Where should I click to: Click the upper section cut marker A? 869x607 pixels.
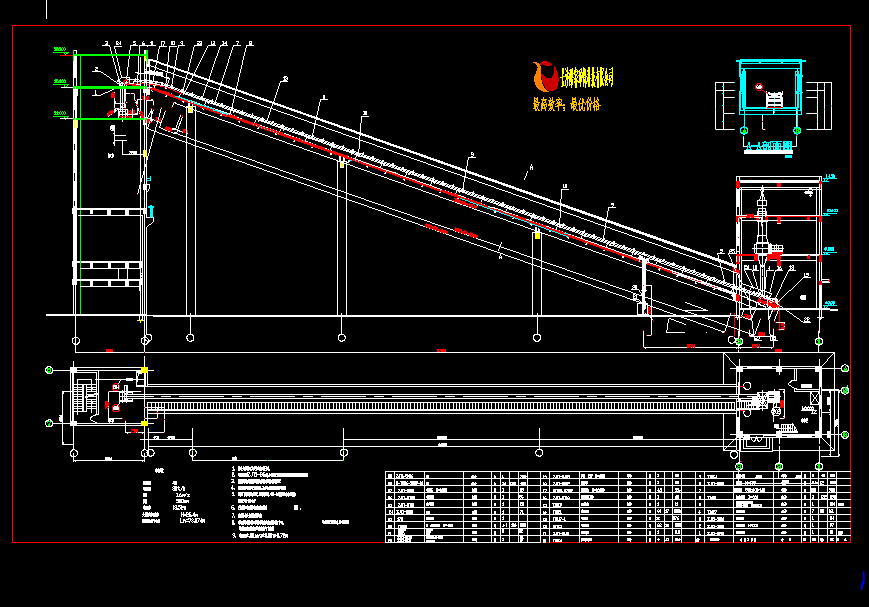(x=531, y=167)
